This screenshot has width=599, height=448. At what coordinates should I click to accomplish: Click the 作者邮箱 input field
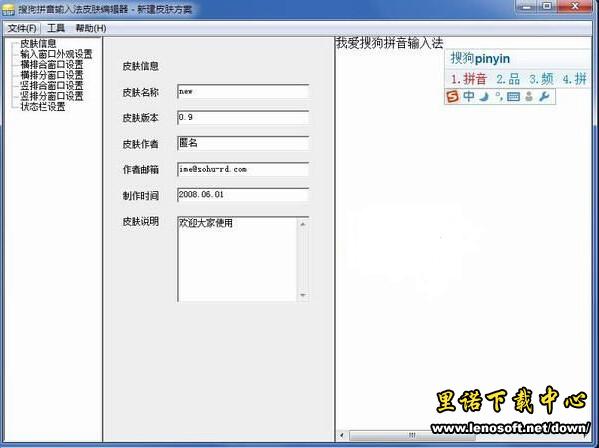point(243,169)
